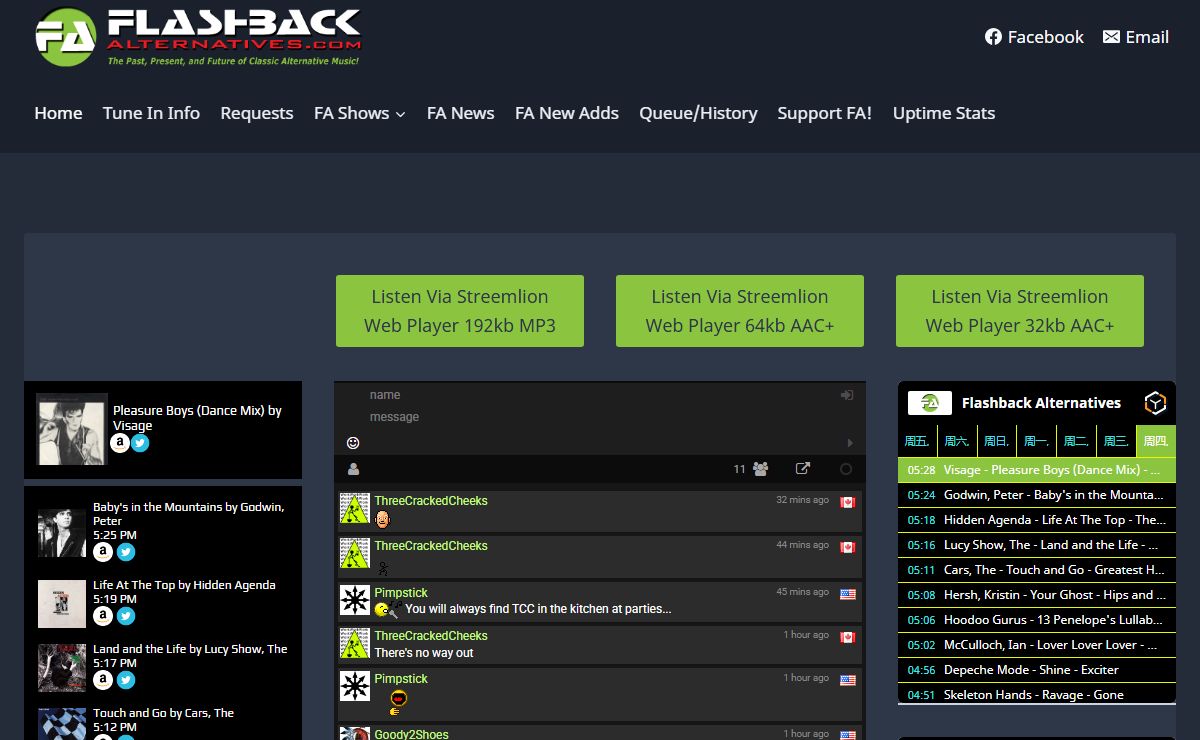
Task: Open the Email link in header
Action: point(1135,37)
